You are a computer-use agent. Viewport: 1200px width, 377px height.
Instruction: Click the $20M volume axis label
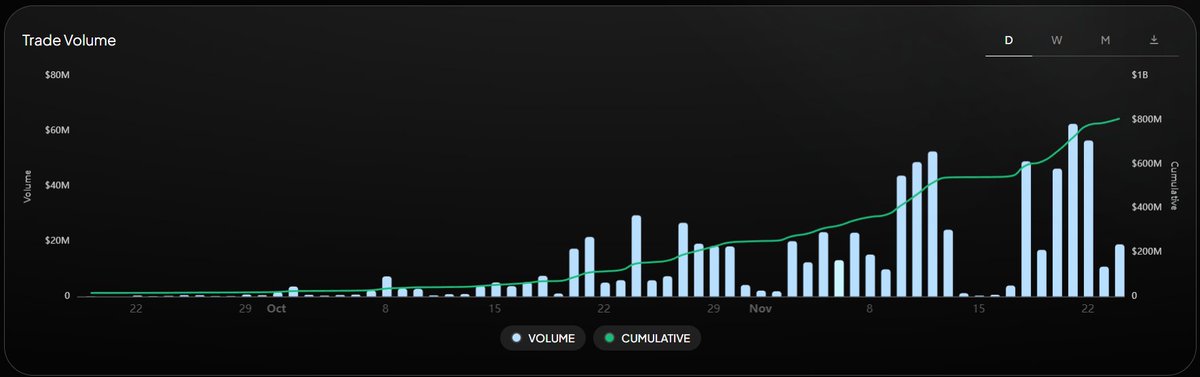click(57, 241)
